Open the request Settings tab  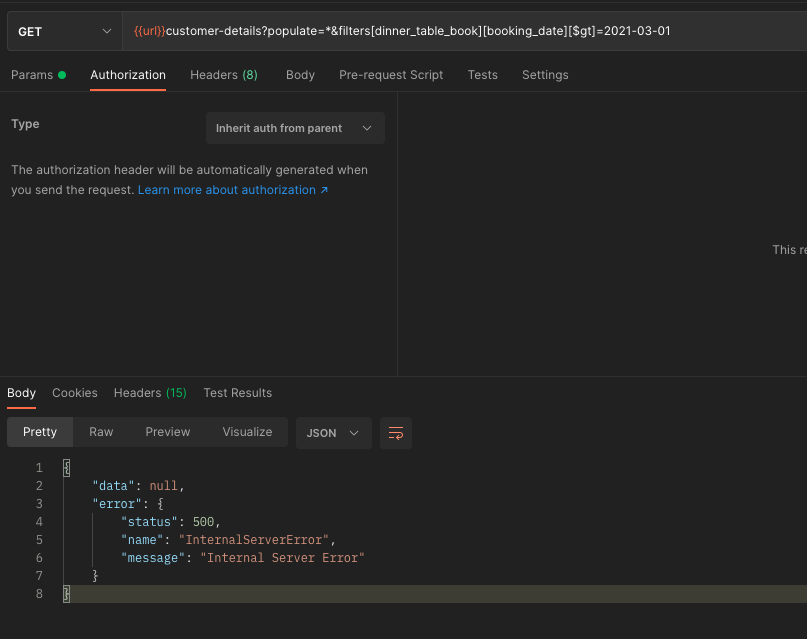click(x=545, y=75)
